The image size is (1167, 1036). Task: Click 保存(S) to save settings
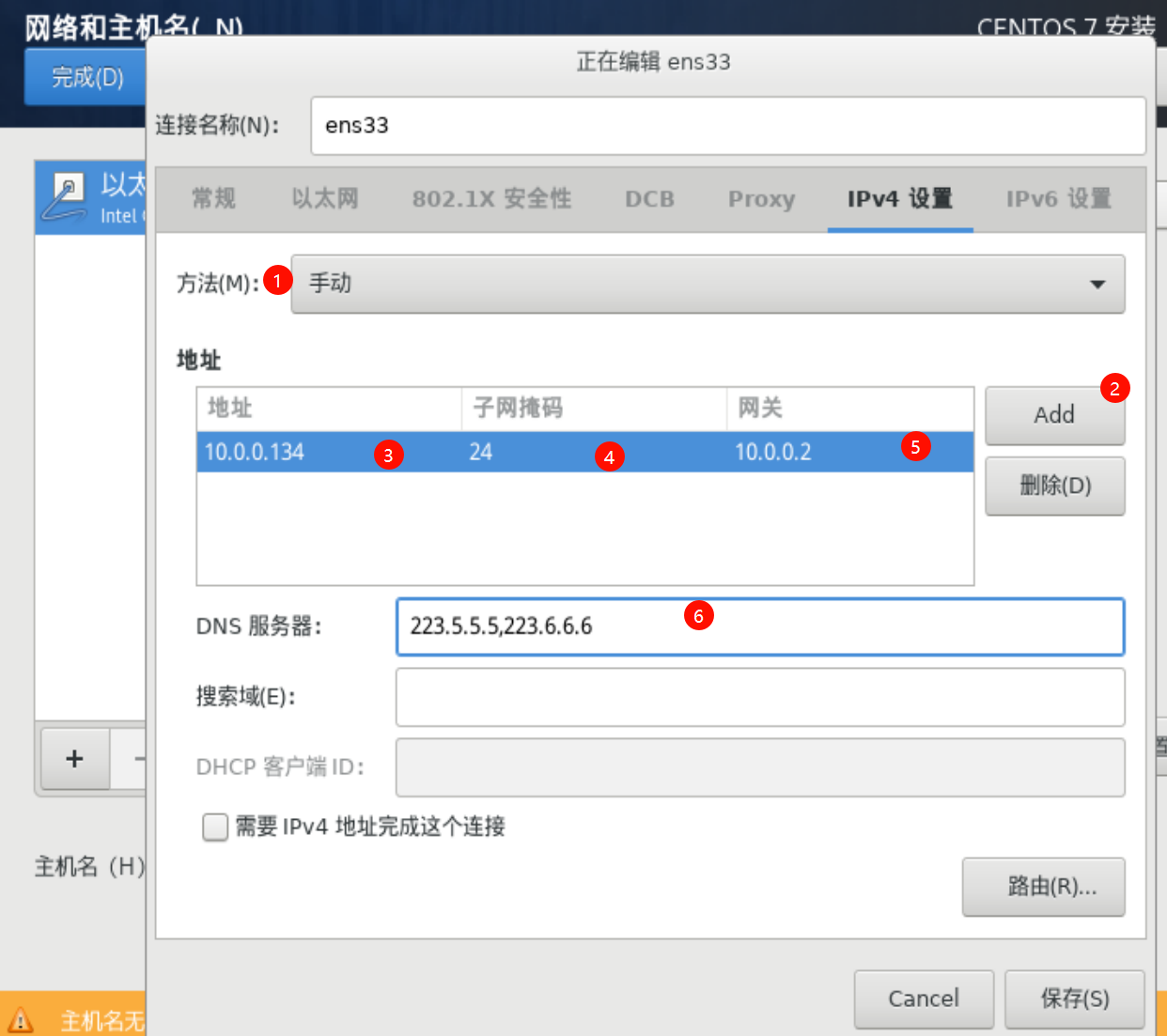pyautogui.click(x=1075, y=998)
